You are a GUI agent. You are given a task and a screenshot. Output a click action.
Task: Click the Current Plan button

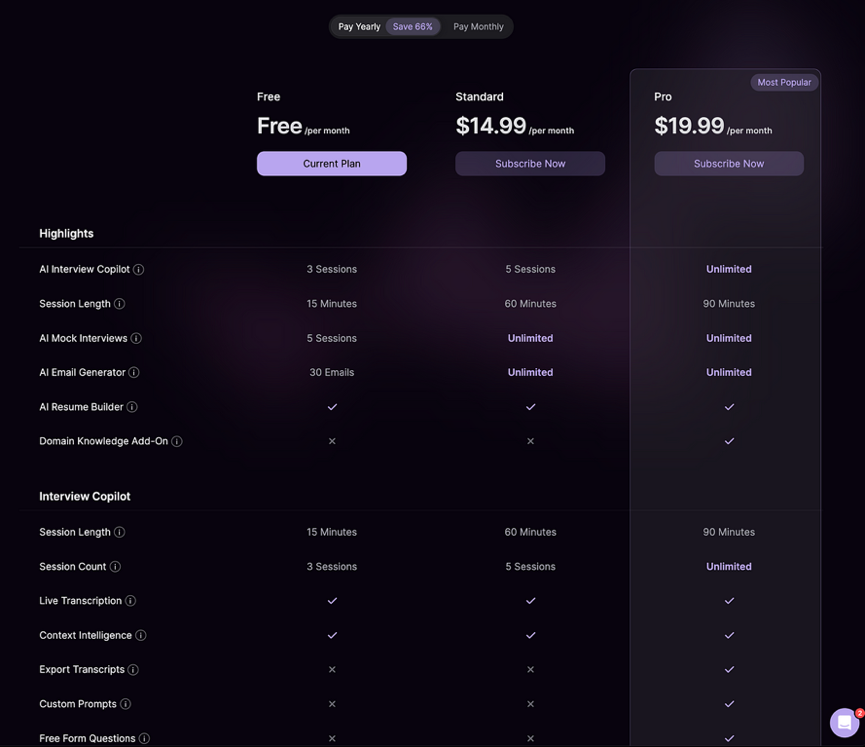[x=332, y=164]
